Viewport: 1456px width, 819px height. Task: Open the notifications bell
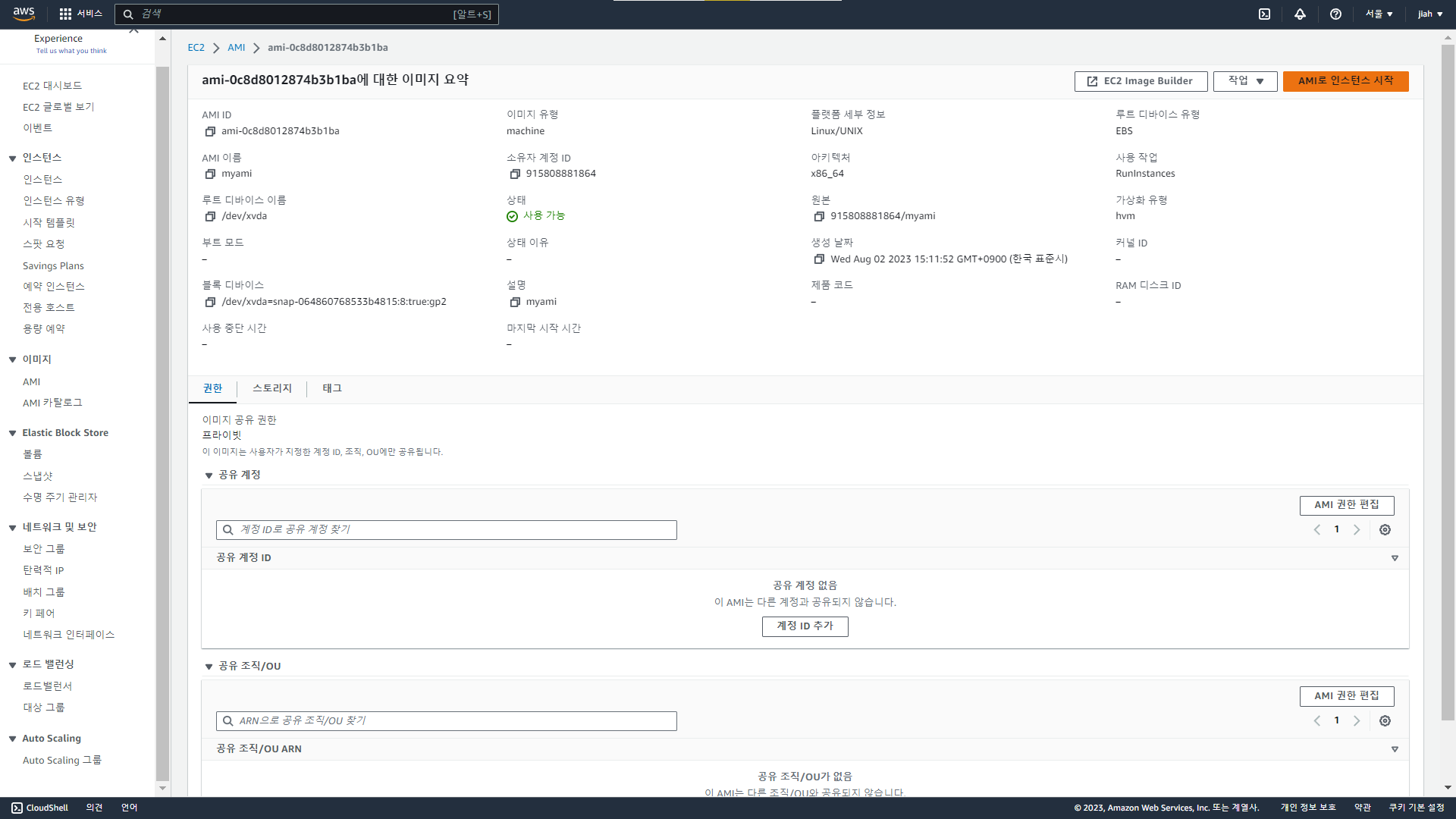pos(1300,14)
